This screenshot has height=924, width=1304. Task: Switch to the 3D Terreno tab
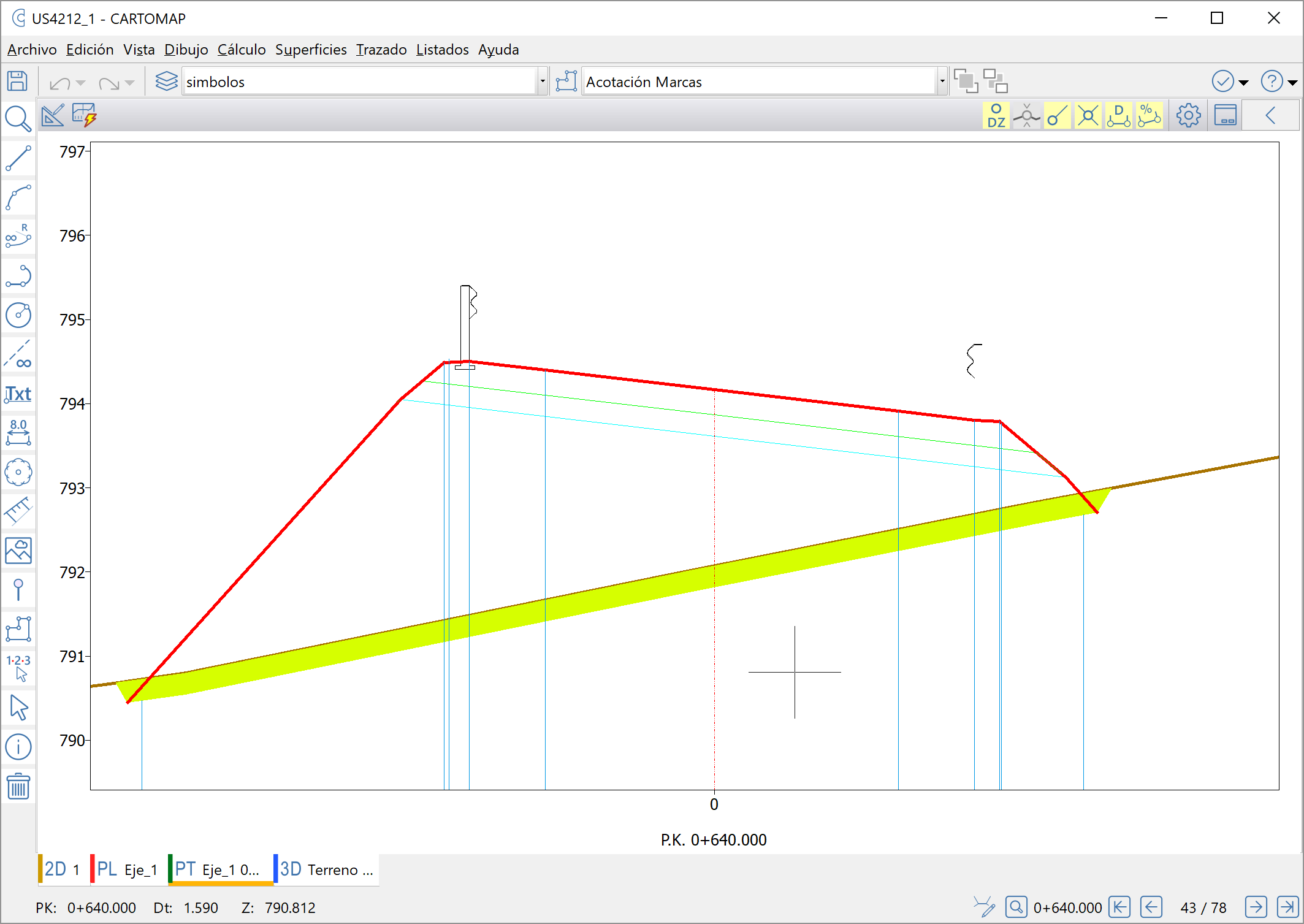[x=326, y=869]
